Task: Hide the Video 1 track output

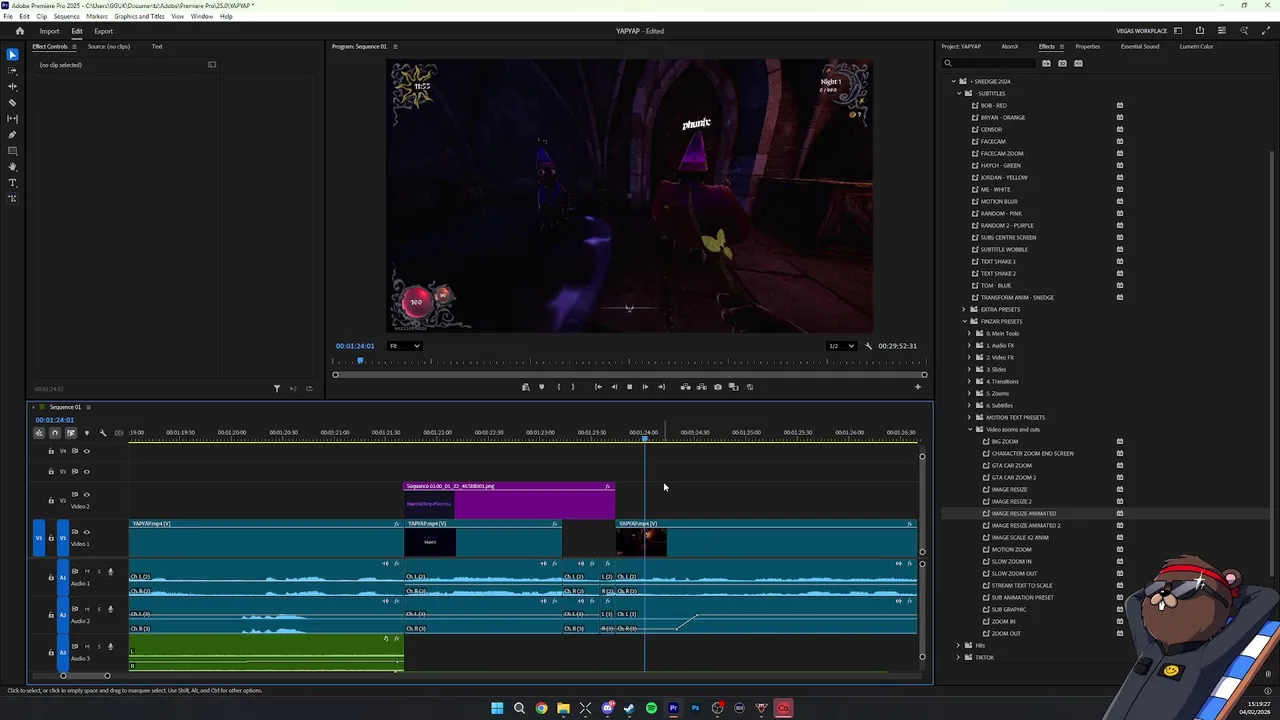Action: (86, 532)
